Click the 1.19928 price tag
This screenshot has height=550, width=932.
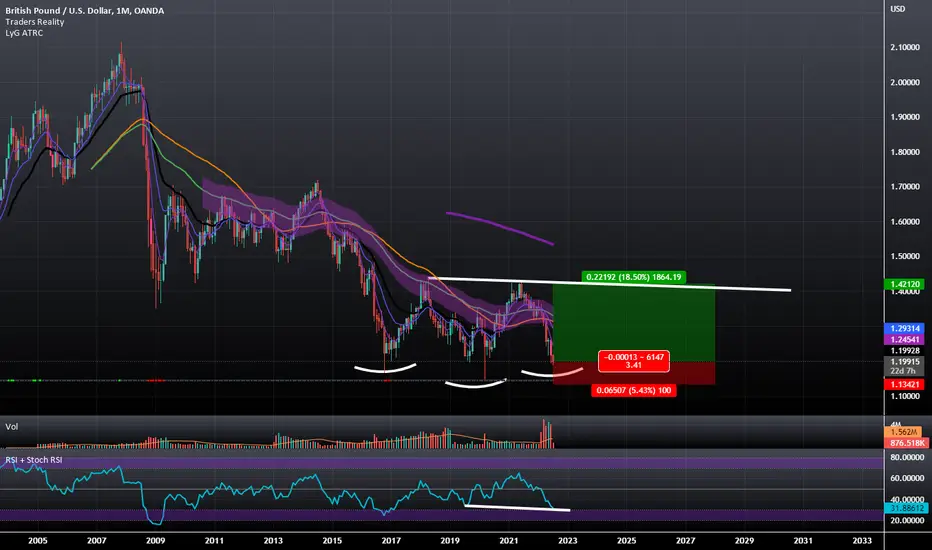pos(904,351)
